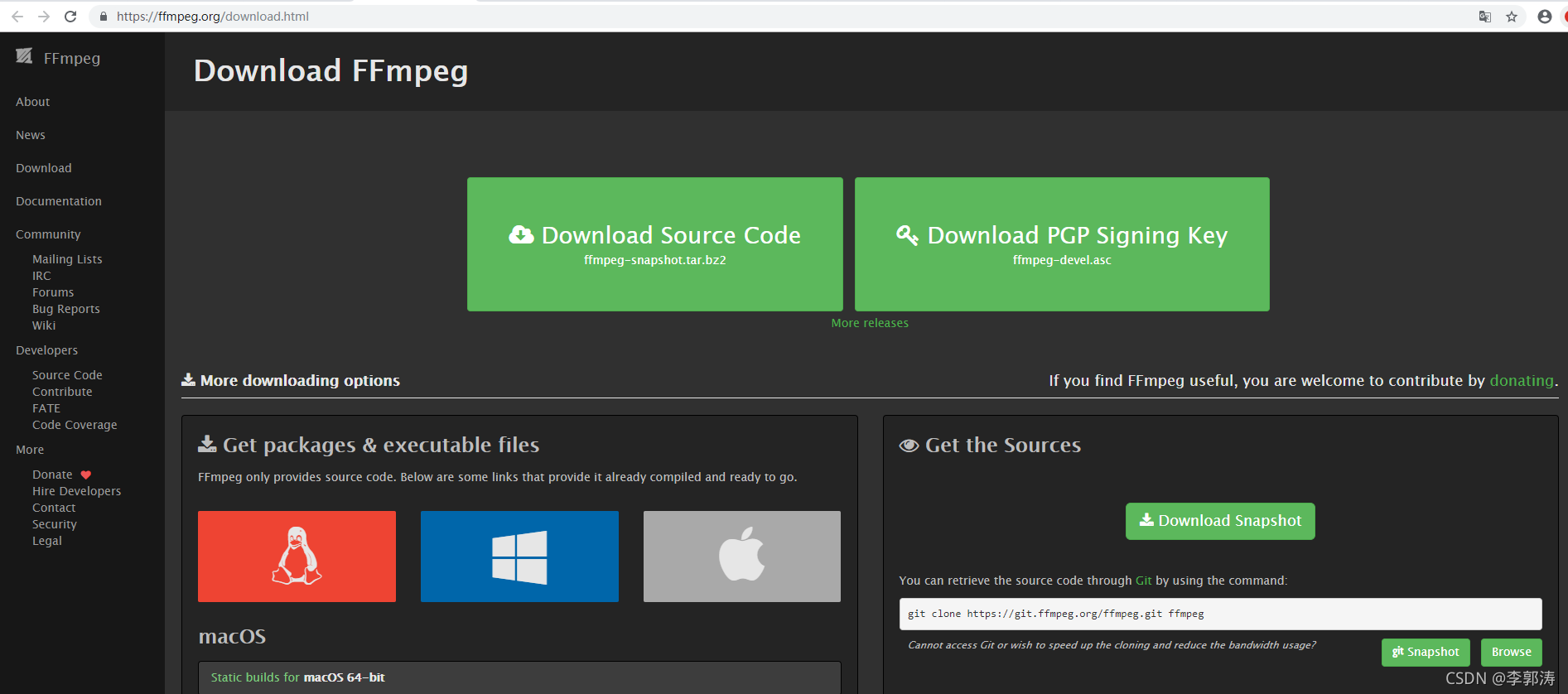Open News in the sidebar
Image resolution: width=1568 pixels, height=694 pixels.
click(x=31, y=135)
